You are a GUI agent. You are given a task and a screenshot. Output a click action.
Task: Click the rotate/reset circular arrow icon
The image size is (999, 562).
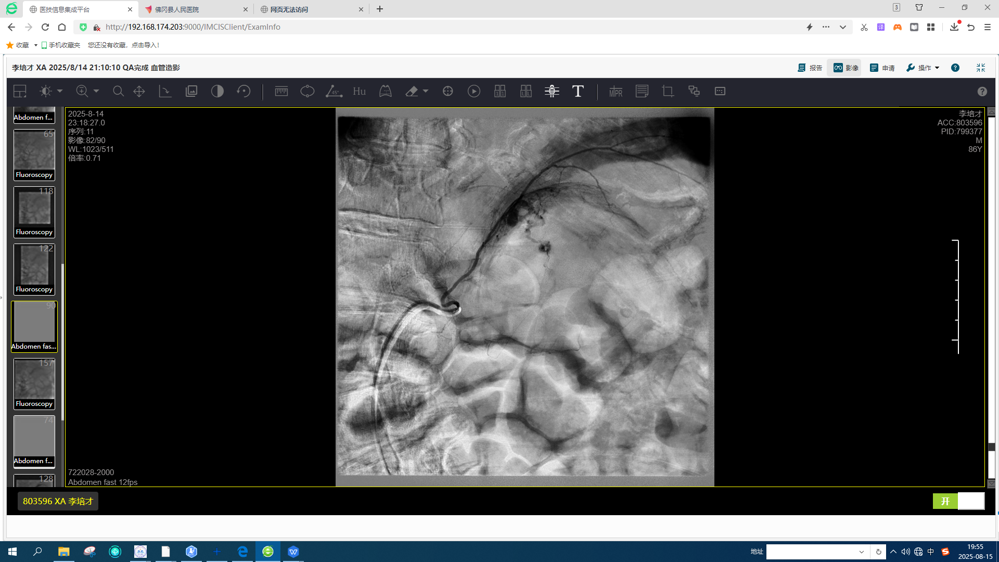pyautogui.click(x=243, y=91)
